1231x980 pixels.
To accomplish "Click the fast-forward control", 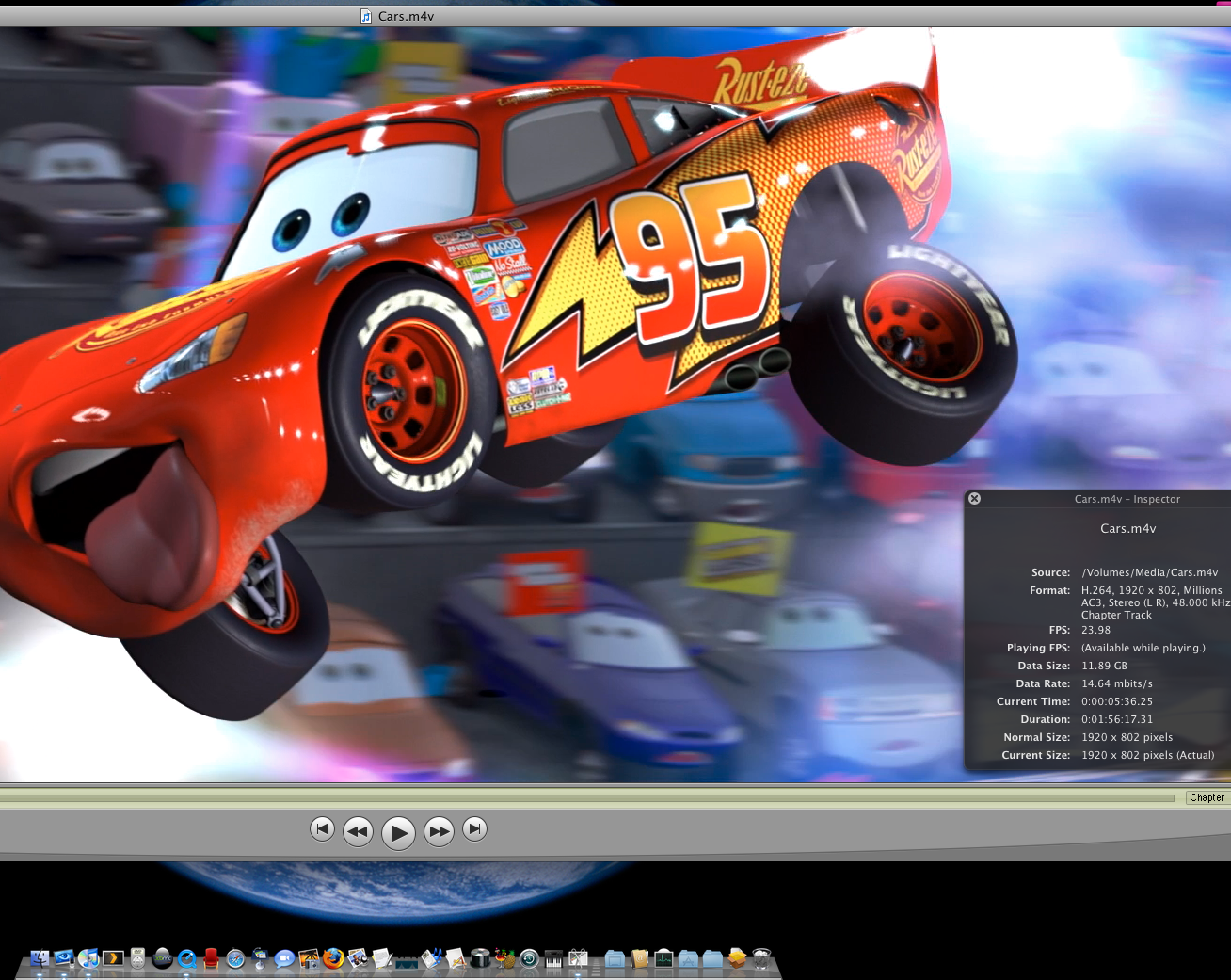I will pos(439,831).
